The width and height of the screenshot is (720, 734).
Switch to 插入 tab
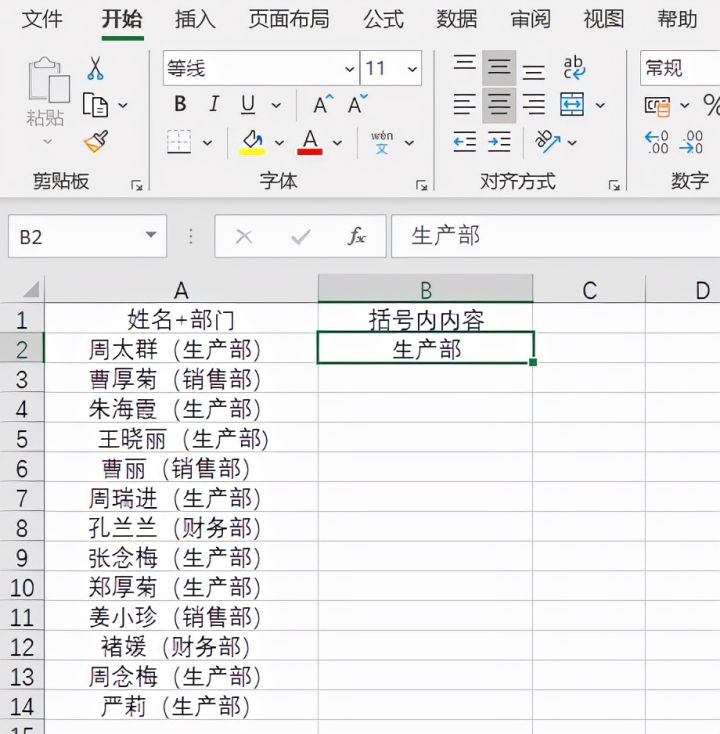195,19
